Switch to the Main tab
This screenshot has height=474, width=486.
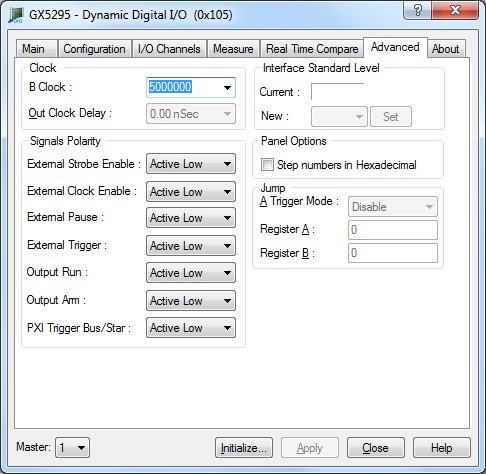37,49
